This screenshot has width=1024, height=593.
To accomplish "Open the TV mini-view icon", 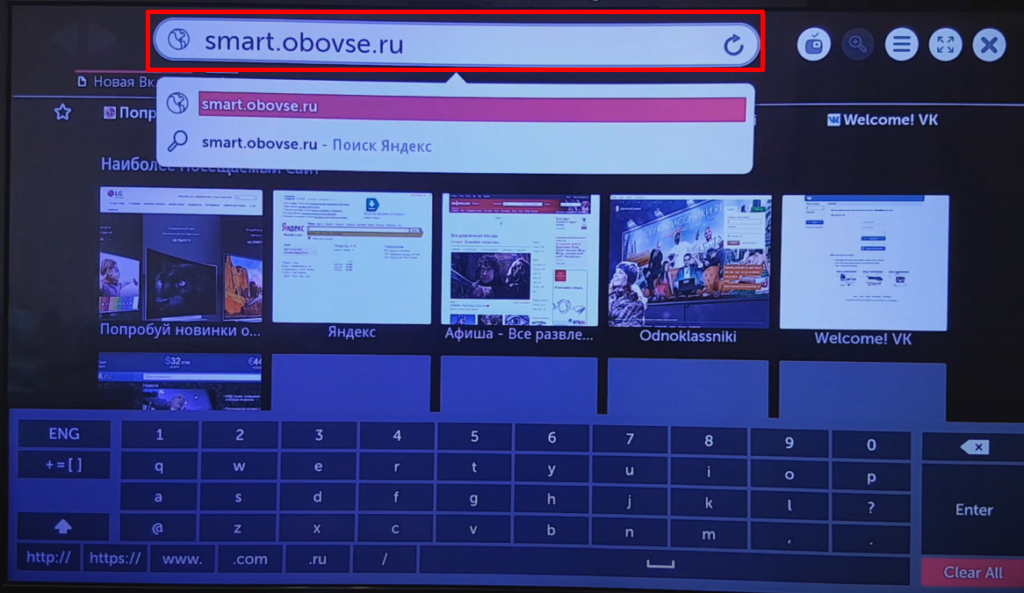I will [x=814, y=44].
